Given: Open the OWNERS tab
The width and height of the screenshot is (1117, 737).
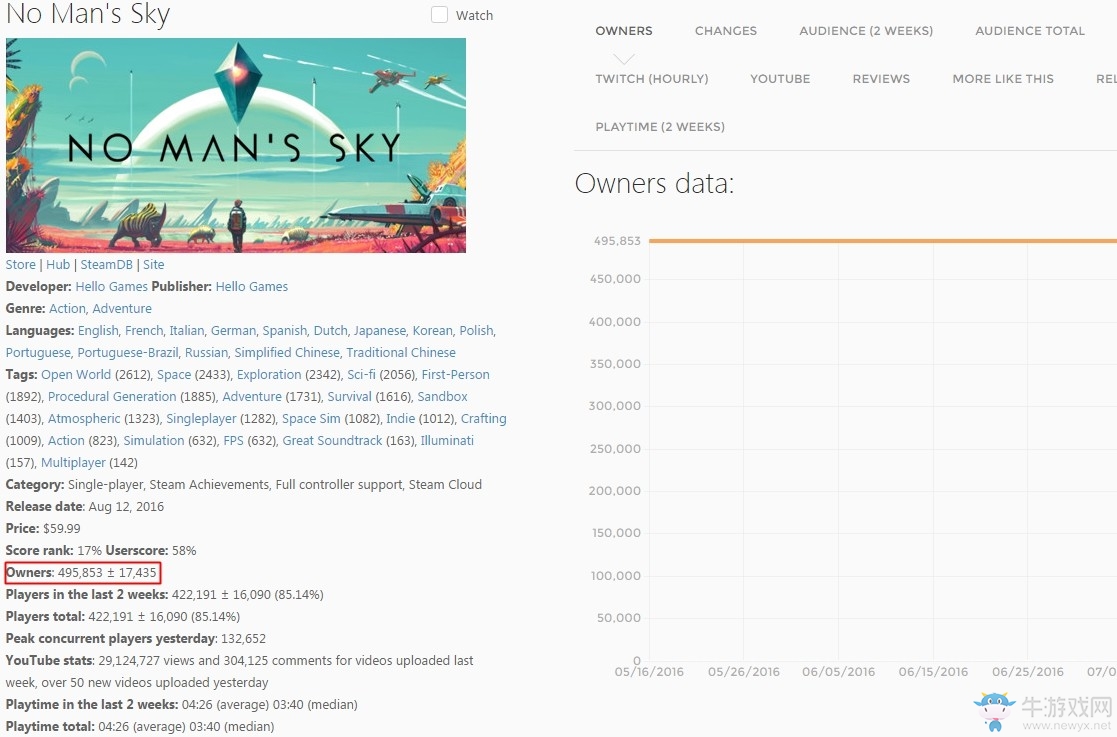Looking at the screenshot, I should tap(624, 31).
